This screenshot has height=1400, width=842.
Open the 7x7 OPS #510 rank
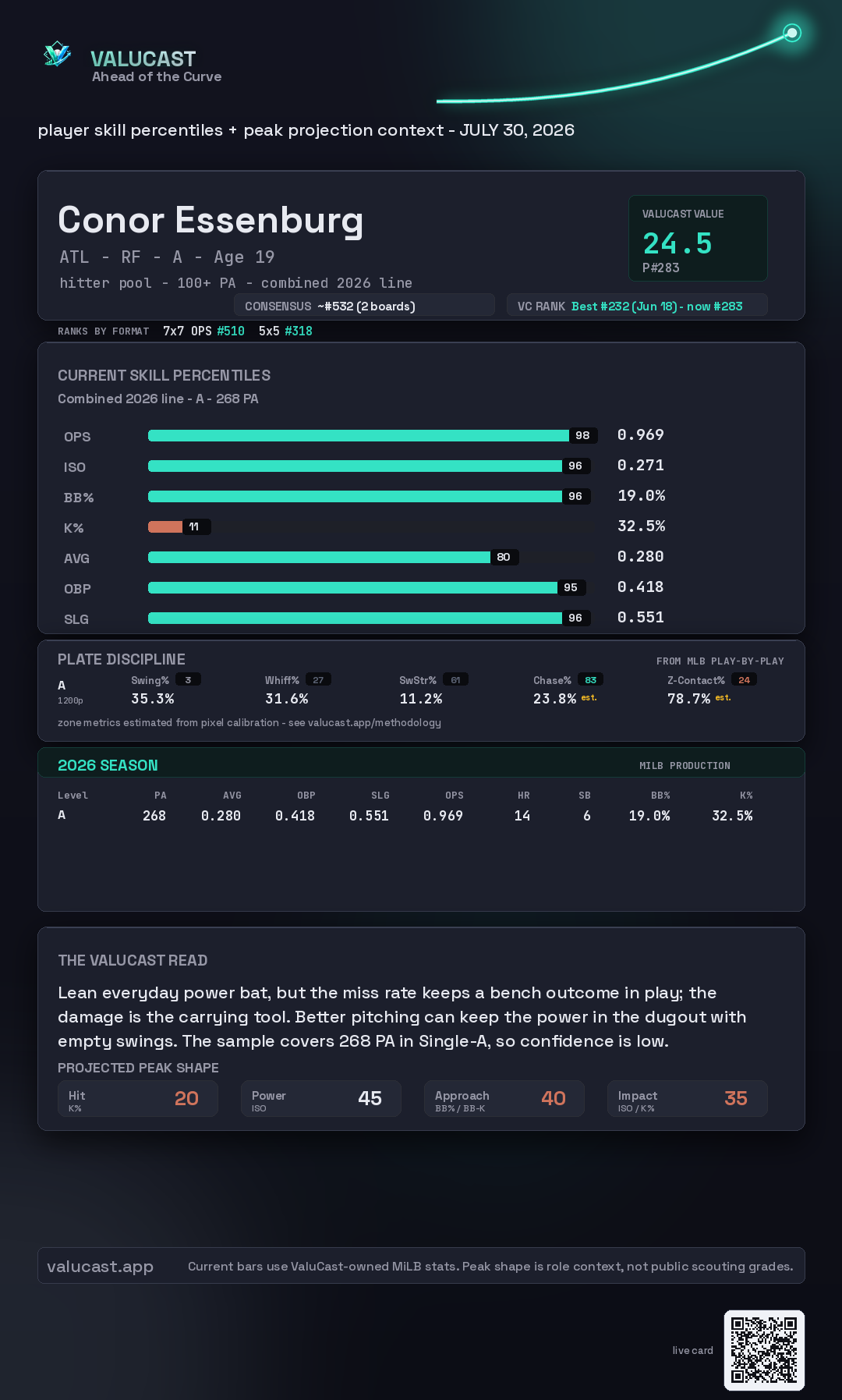tap(203, 331)
